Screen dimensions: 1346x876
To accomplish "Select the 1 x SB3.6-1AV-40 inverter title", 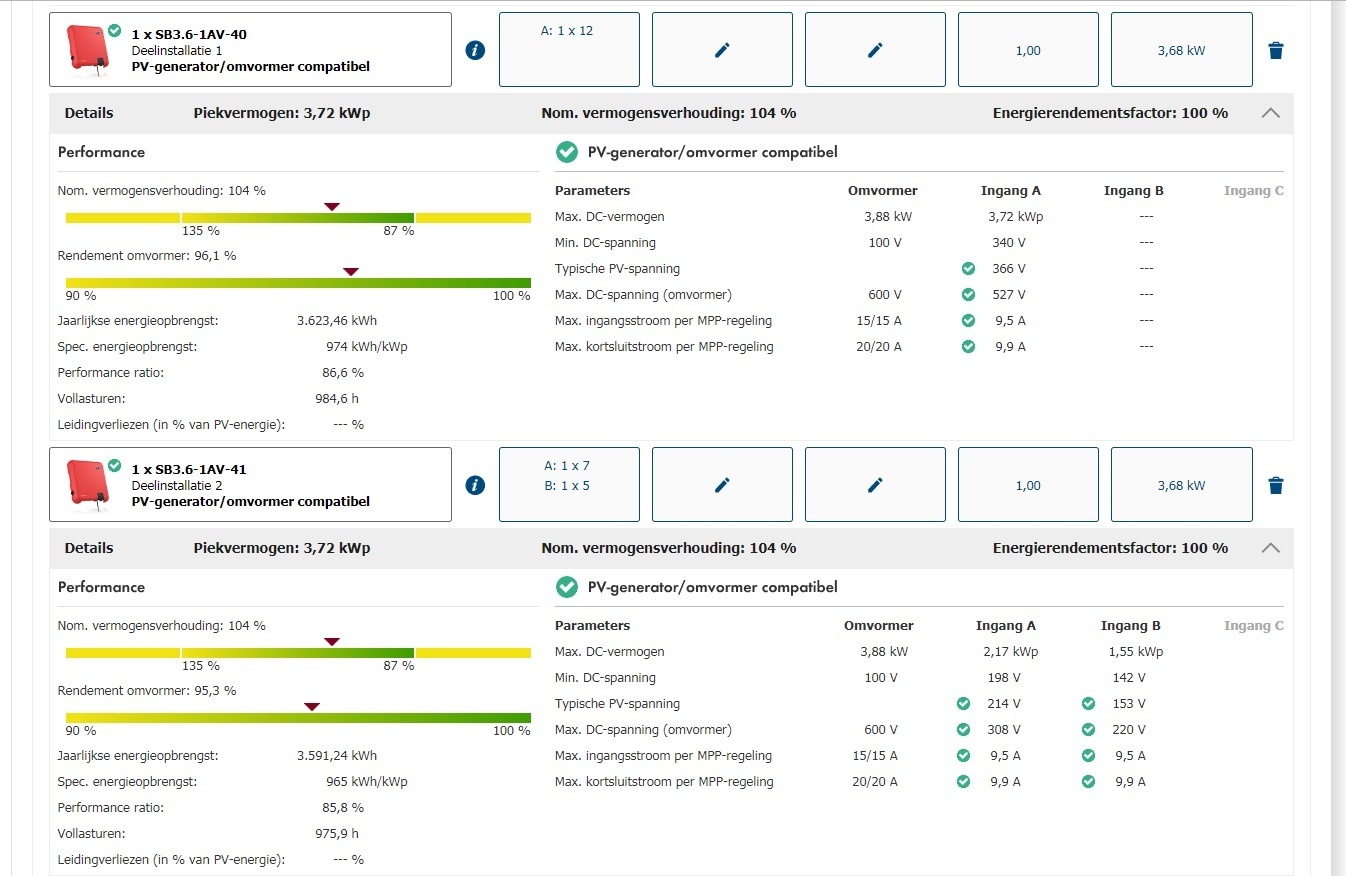I will tap(189, 34).
